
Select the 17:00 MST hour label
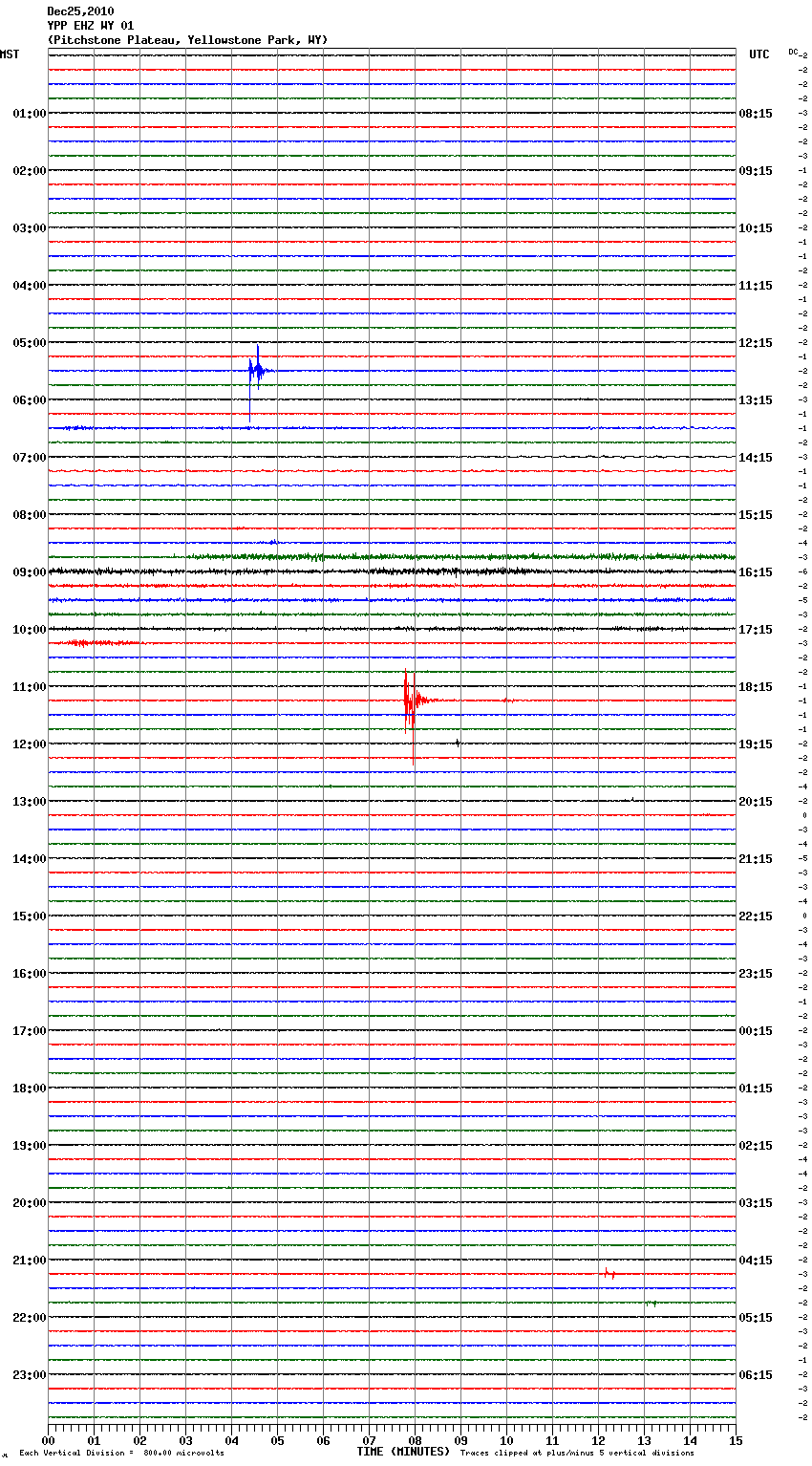30,1031
